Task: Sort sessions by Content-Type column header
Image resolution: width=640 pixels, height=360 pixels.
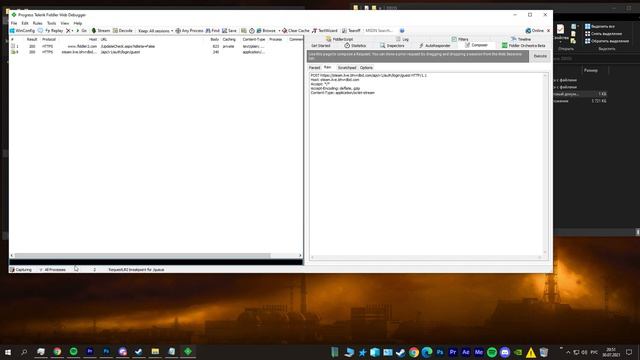Action: [x=254, y=40]
